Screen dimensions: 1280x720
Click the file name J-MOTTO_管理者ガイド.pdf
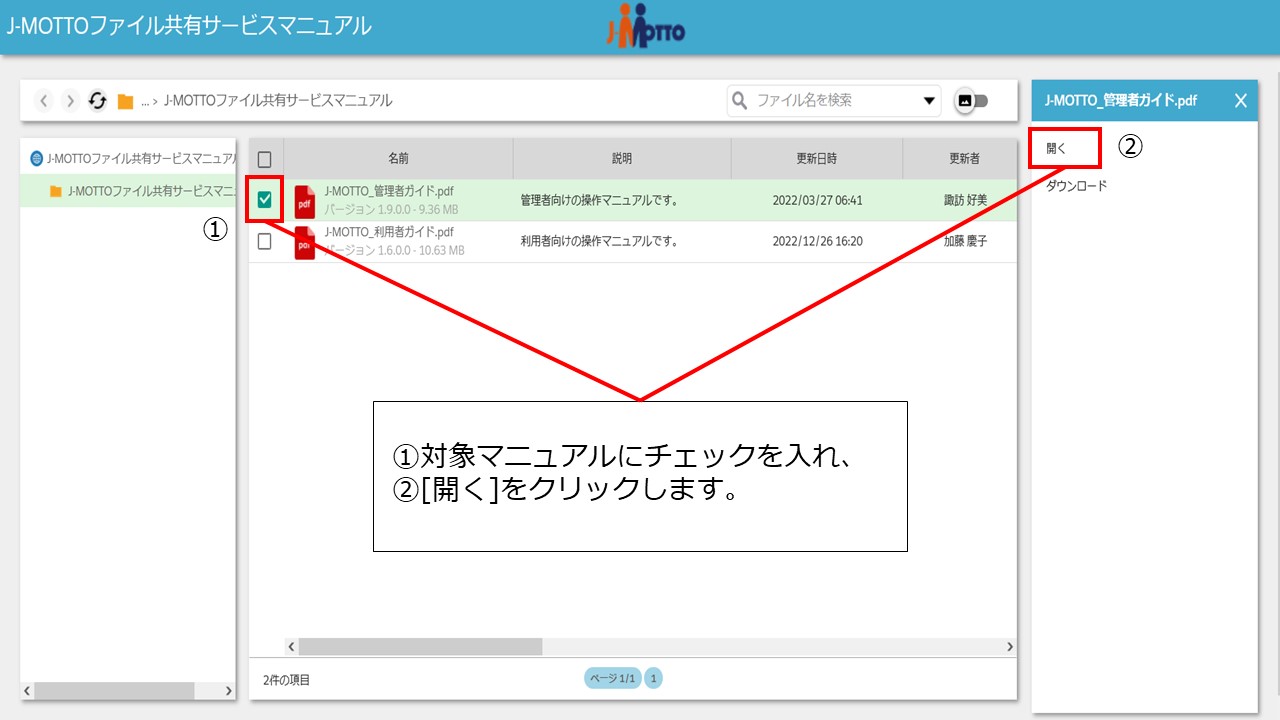[389, 191]
